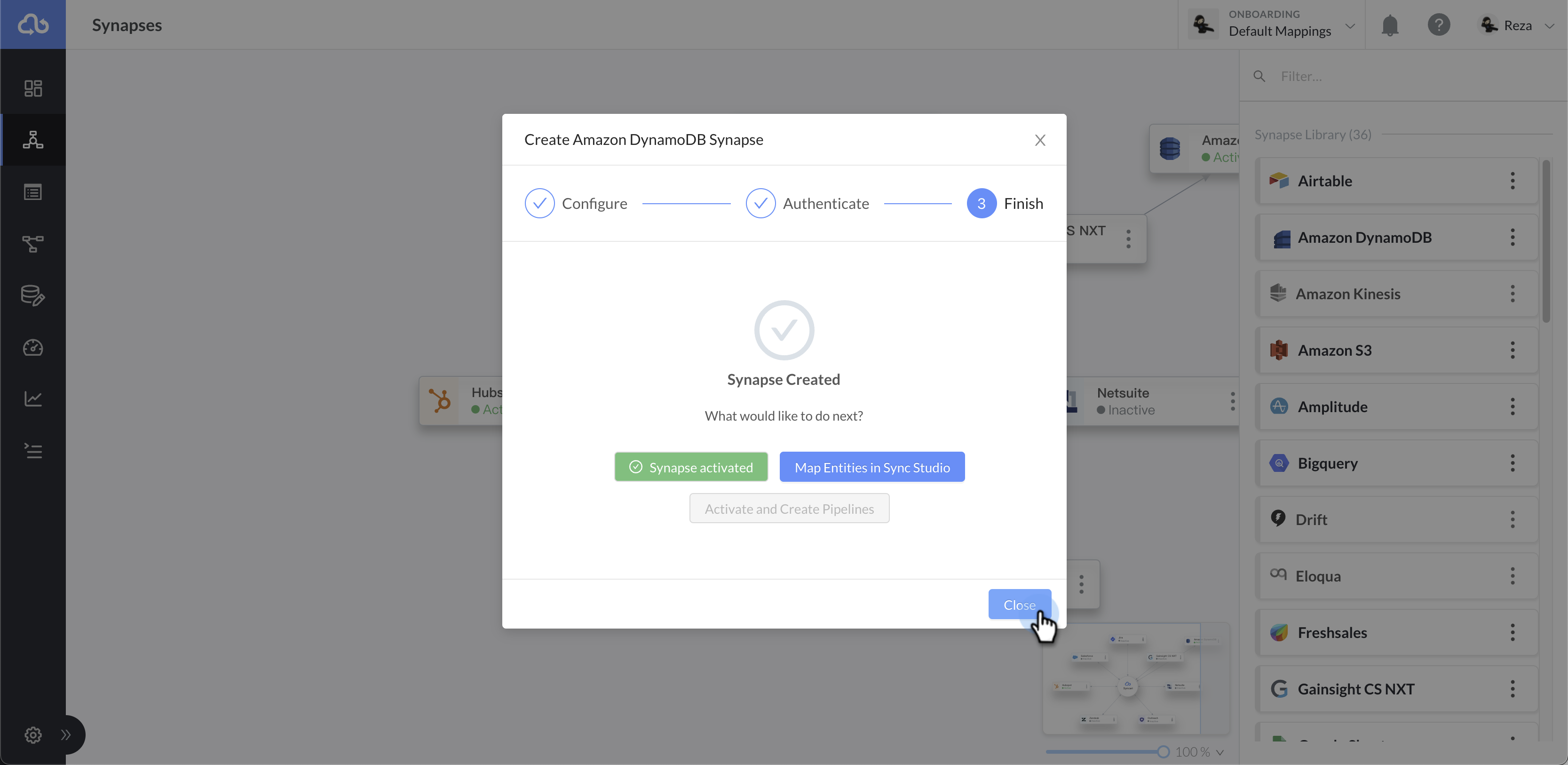Open Bigquery three-dot menu
1568x765 pixels.
coord(1512,463)
